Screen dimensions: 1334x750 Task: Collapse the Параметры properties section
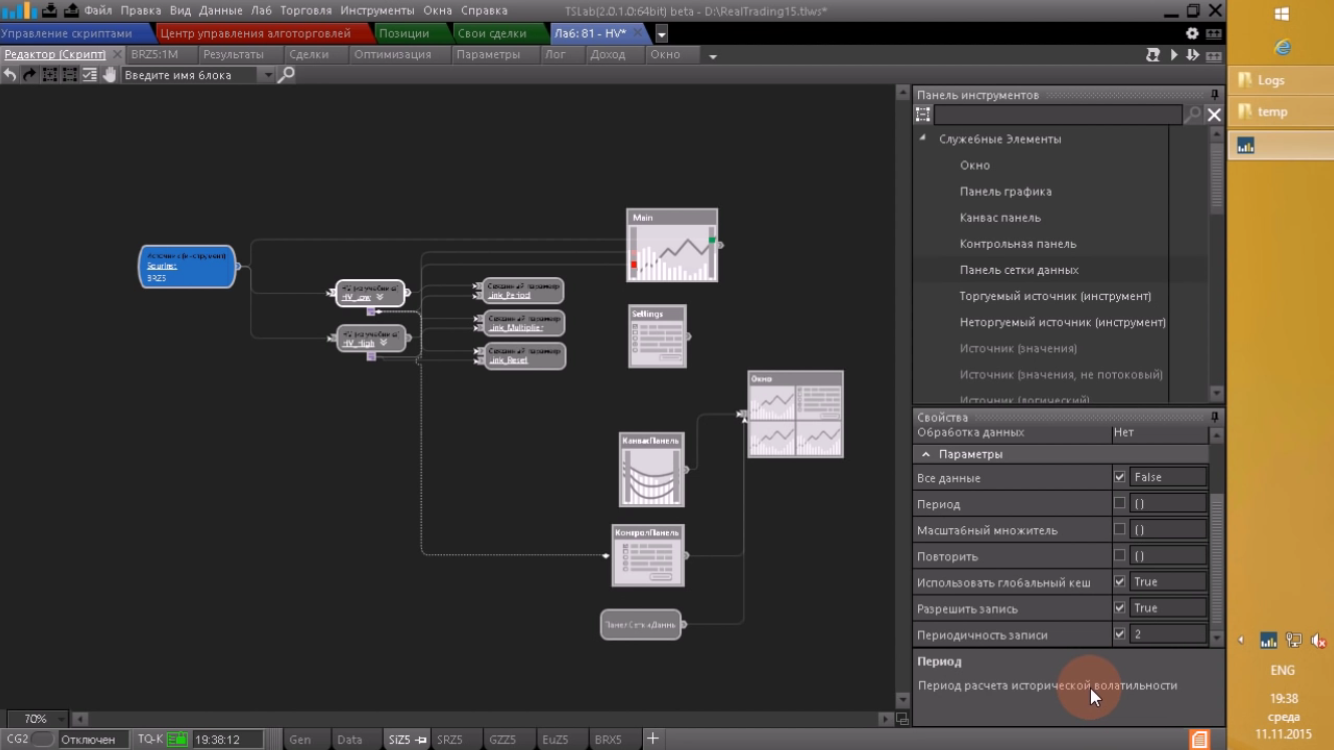(926, 454)
